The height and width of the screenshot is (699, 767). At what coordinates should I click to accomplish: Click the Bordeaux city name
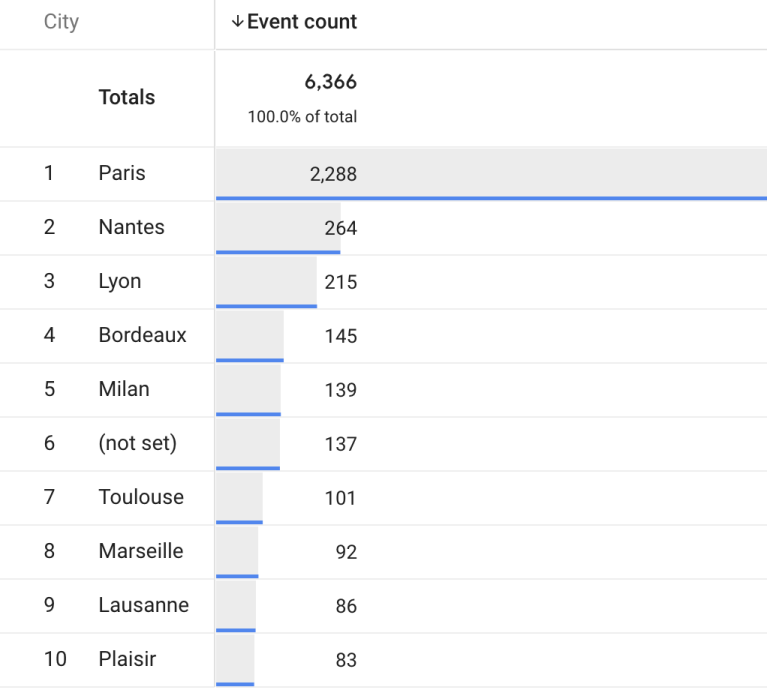(142, 335)
